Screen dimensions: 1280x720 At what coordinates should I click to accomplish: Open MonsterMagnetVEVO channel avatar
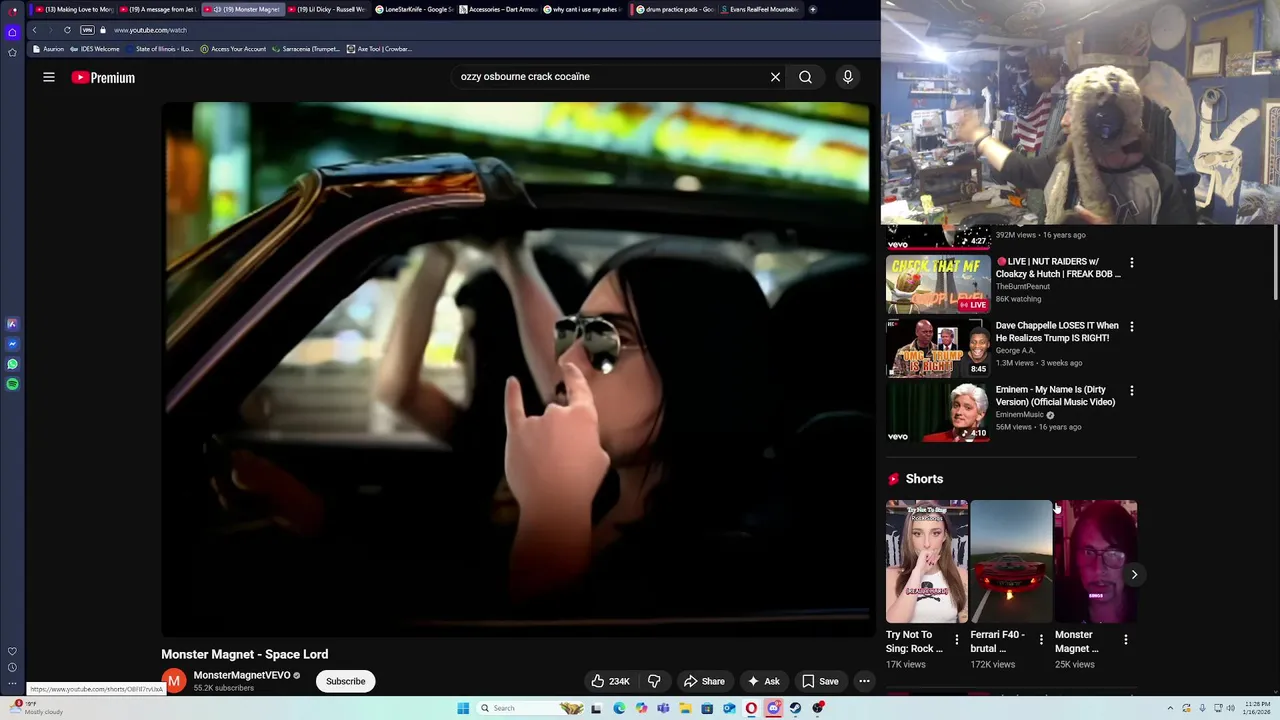coord(174,681)
